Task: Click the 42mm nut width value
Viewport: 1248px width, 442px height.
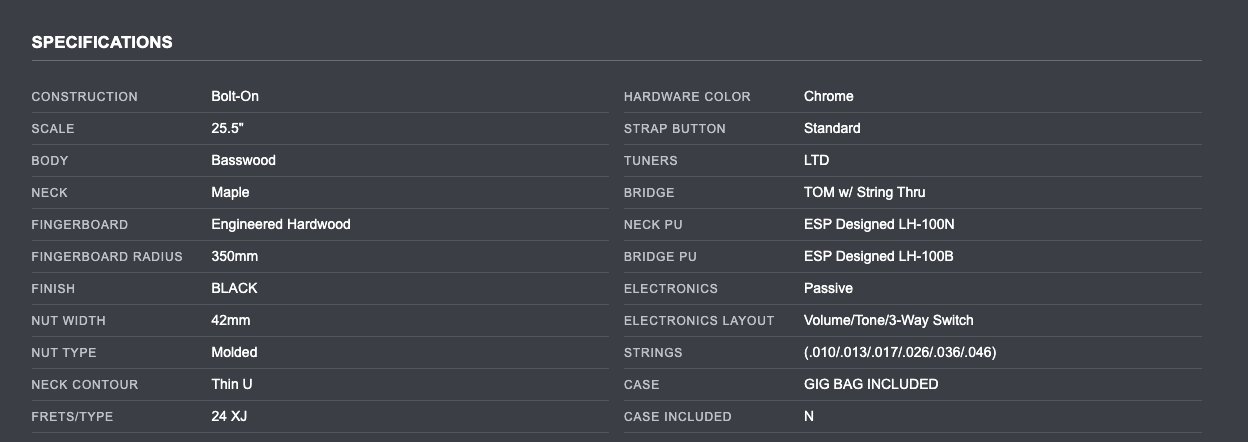Action: coord(231,321)
